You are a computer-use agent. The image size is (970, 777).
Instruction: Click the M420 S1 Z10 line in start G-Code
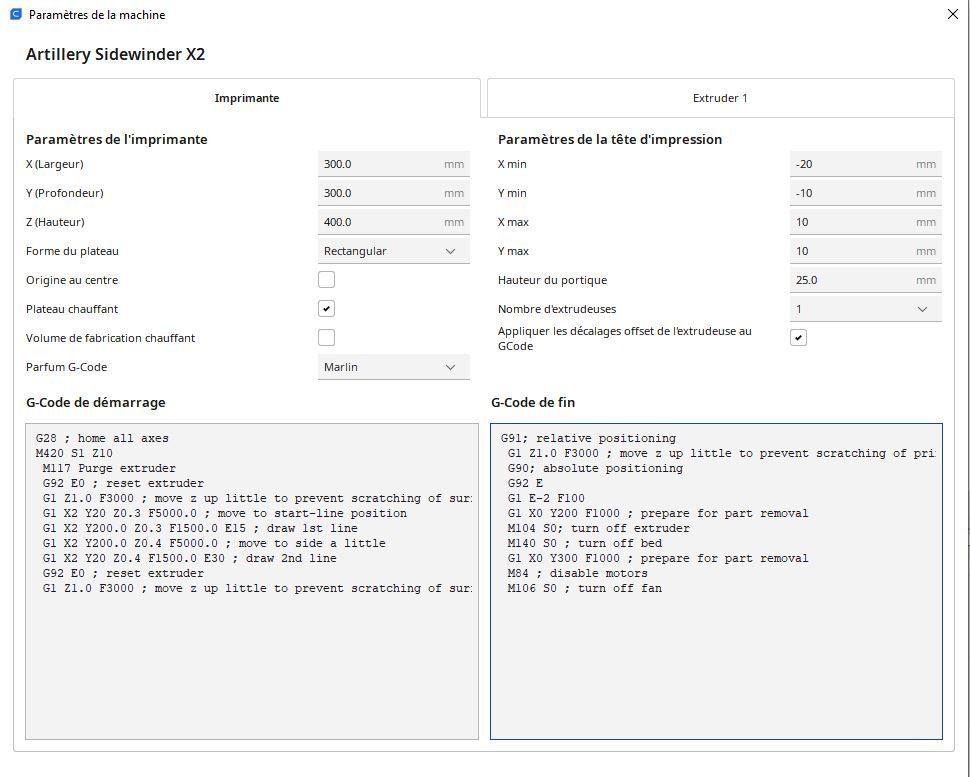coord(74,453)
